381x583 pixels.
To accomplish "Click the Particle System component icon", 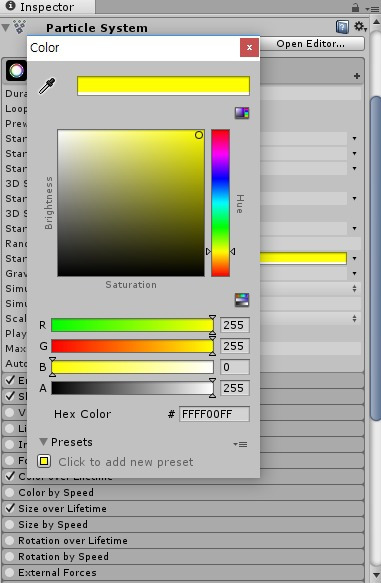I will point(19,27).
